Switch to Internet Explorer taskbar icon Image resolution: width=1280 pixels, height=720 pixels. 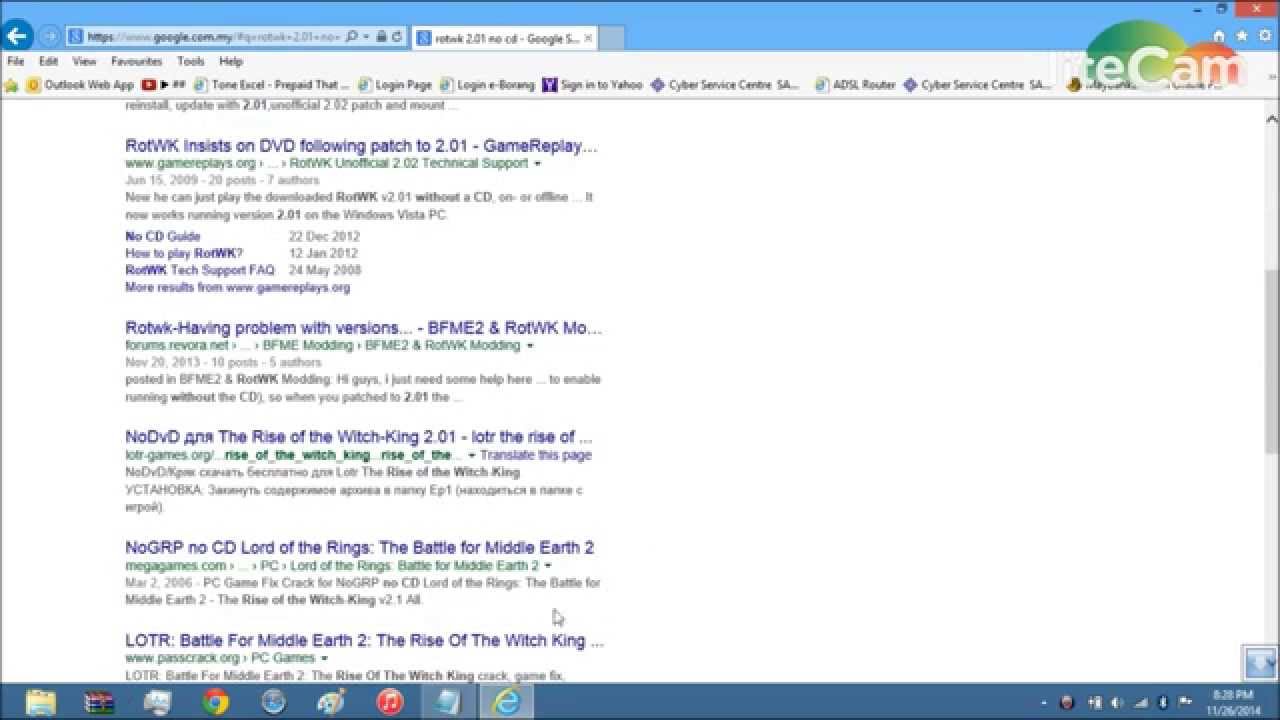(507, 702)
